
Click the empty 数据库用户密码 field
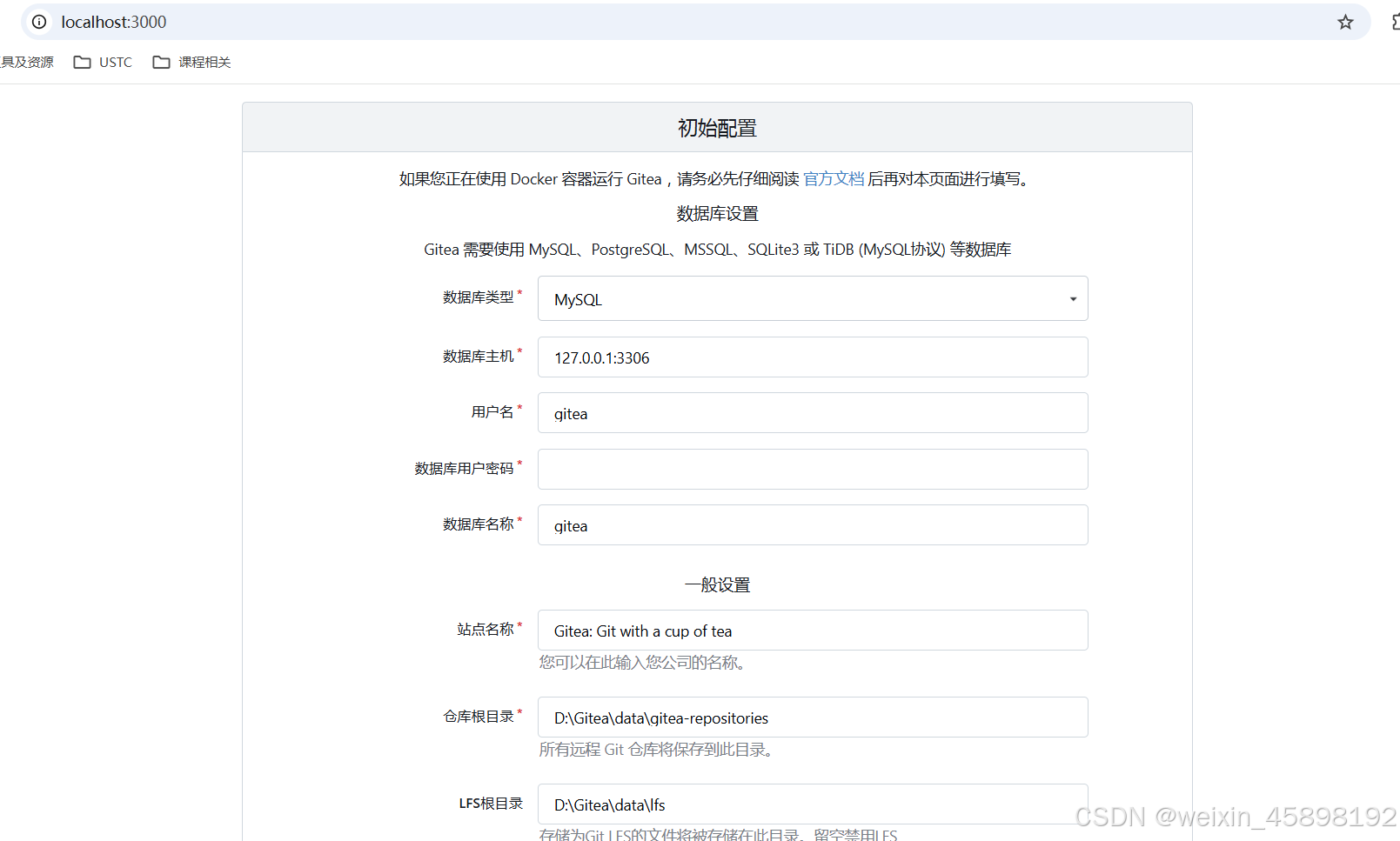(813, 469)
